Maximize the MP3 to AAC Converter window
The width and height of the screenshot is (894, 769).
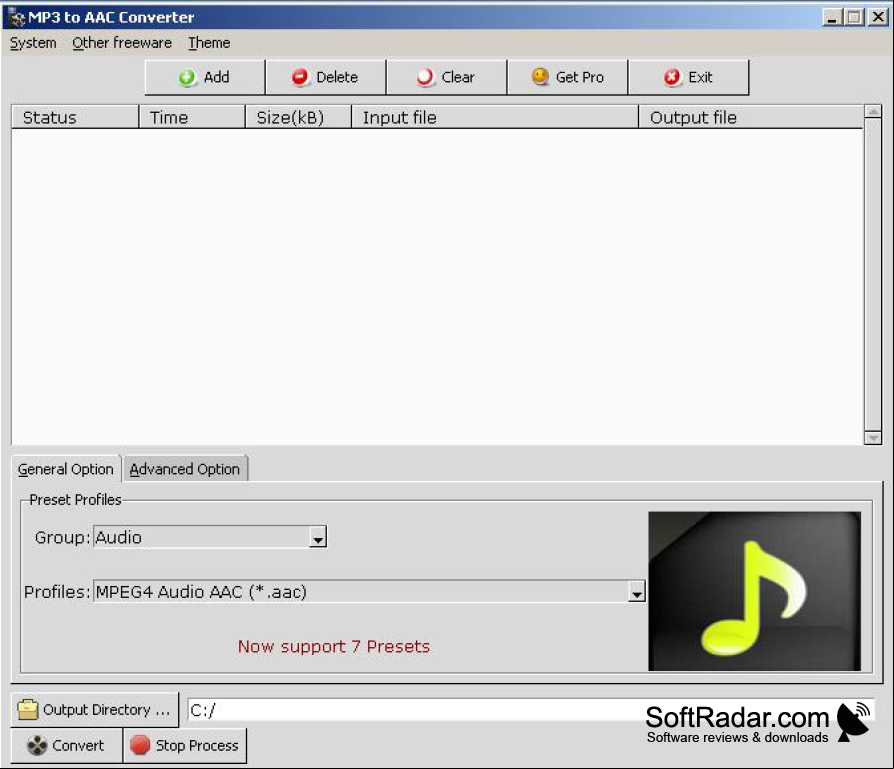click(x=854, y=17)
